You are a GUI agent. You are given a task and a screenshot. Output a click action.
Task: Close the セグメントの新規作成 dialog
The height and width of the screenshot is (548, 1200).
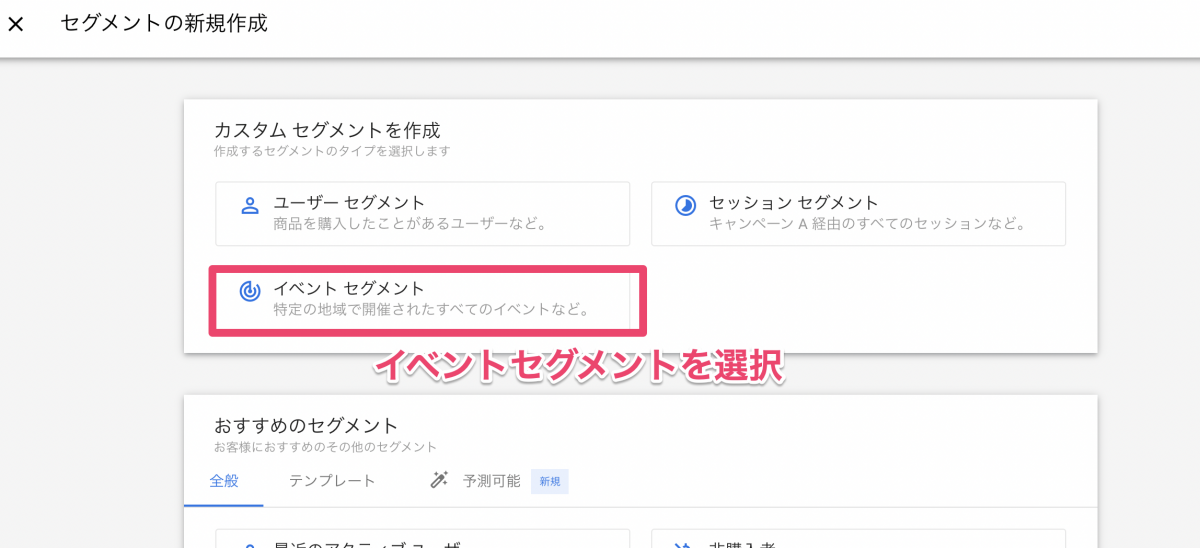pos(16,24)
